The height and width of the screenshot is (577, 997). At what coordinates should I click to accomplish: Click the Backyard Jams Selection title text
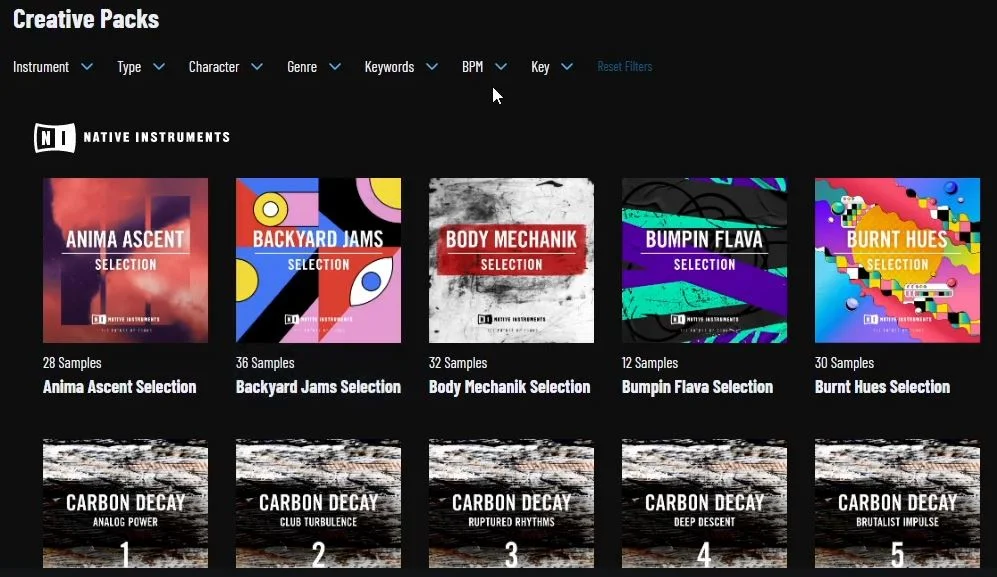coord(319,387)
